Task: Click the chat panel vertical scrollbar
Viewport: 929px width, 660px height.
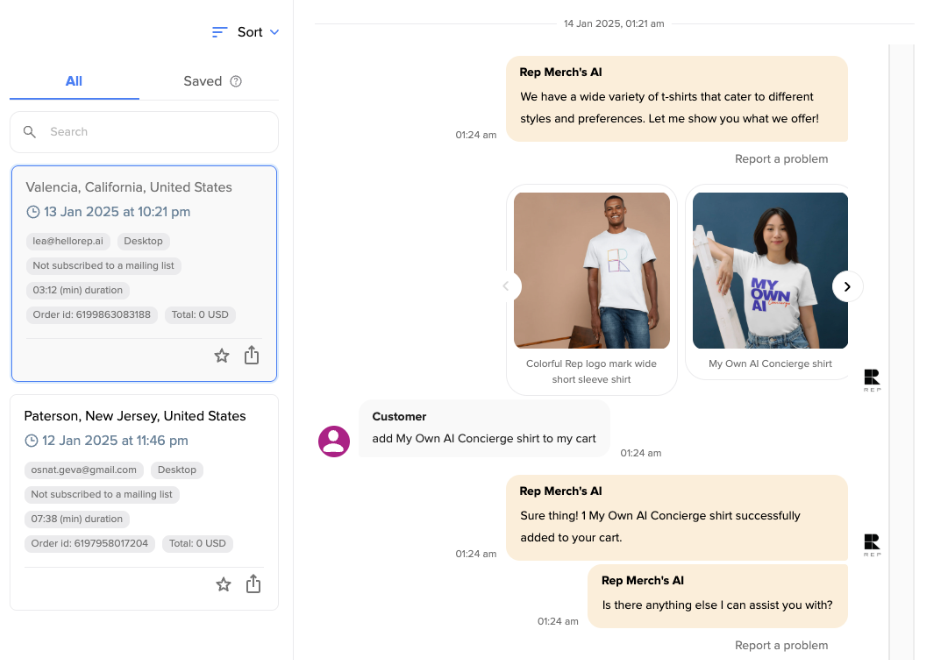Action: 901,350
